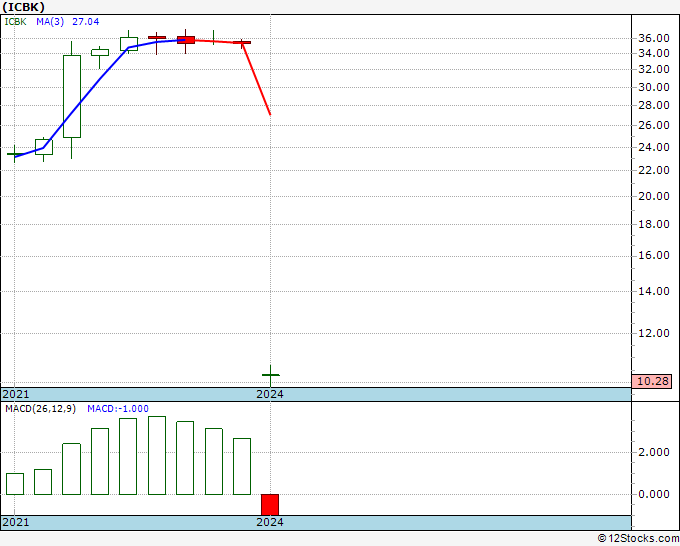Select the 18.00 price axis label

(654, 224)
